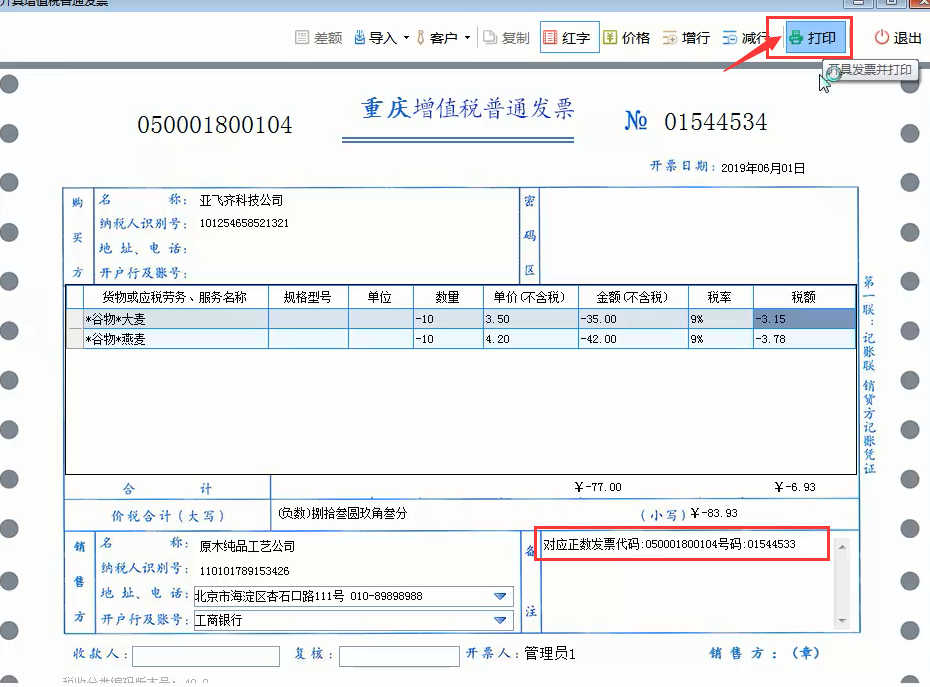
Task: Click the 大麦 row selector
Action: (x=75, y=319)
